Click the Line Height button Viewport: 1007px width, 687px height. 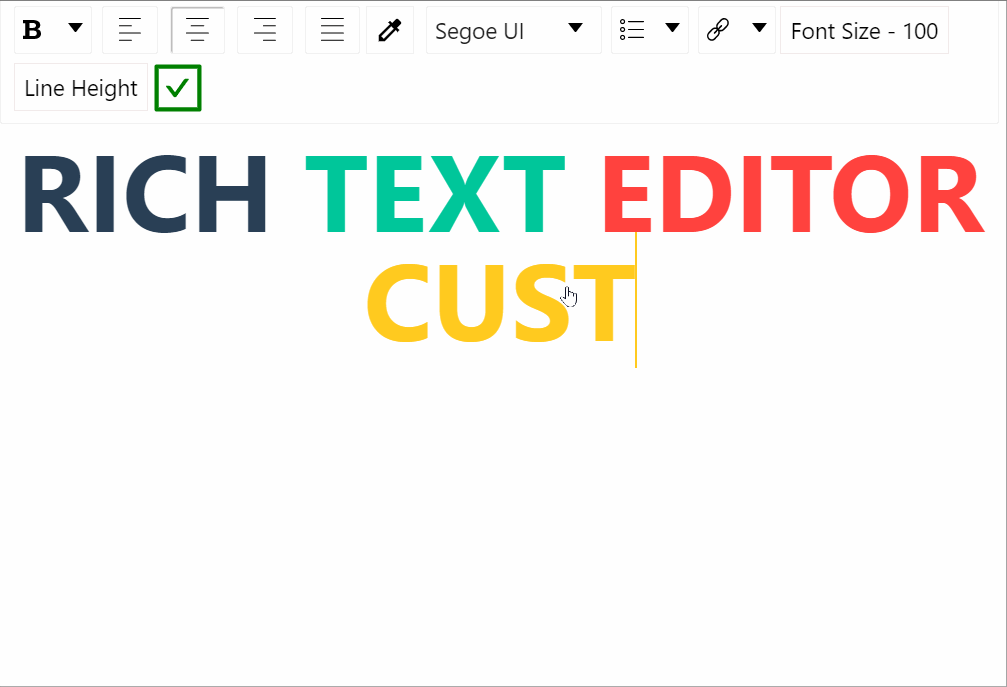80,88
